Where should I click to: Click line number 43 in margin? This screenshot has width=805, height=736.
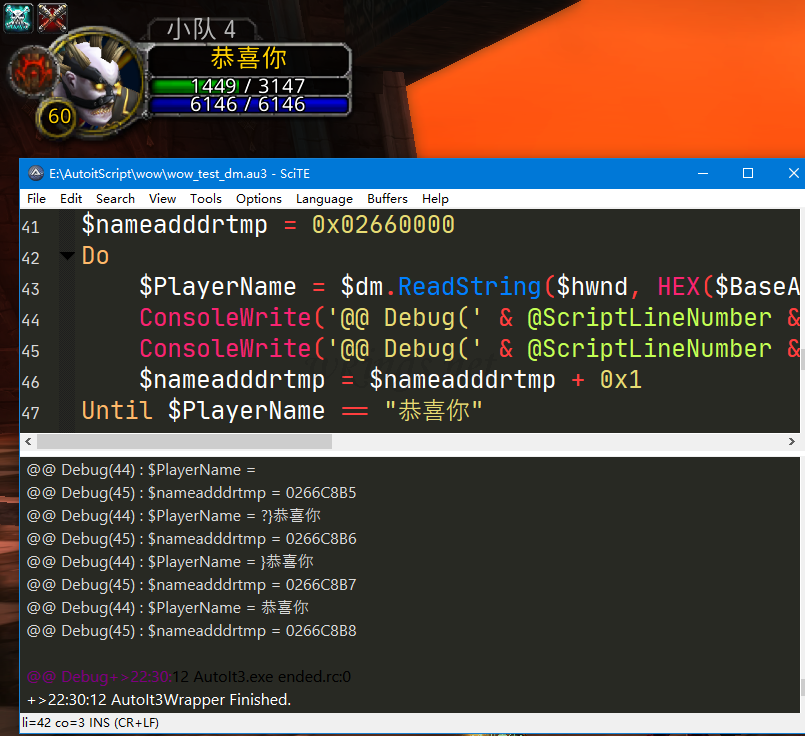pos(31,289)
